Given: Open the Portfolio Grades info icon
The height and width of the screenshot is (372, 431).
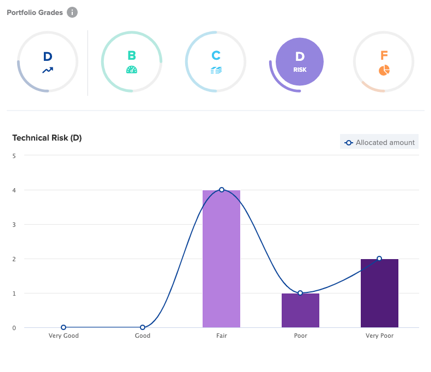Looking at the screenshot, I should click(72, 12).
